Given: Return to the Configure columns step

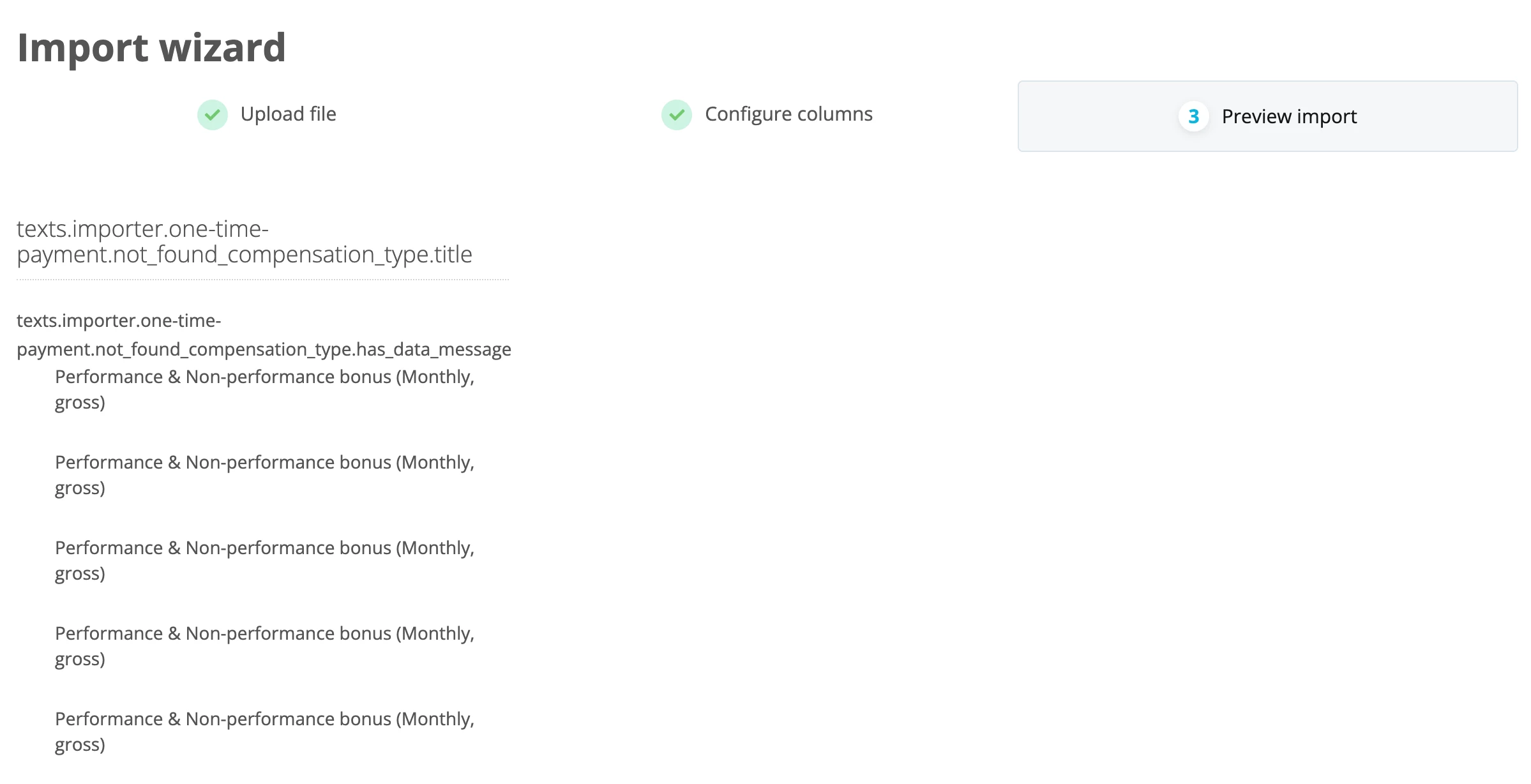Looking at the screenshot, I should (x=788, y=114).
